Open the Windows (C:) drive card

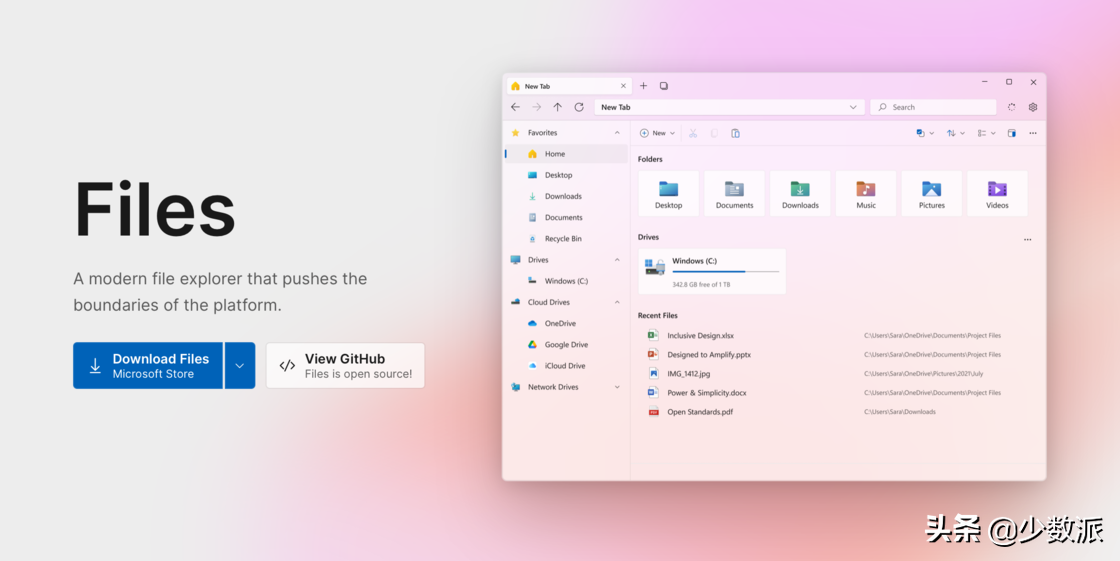pyautogui.click(x=712, y=272)
